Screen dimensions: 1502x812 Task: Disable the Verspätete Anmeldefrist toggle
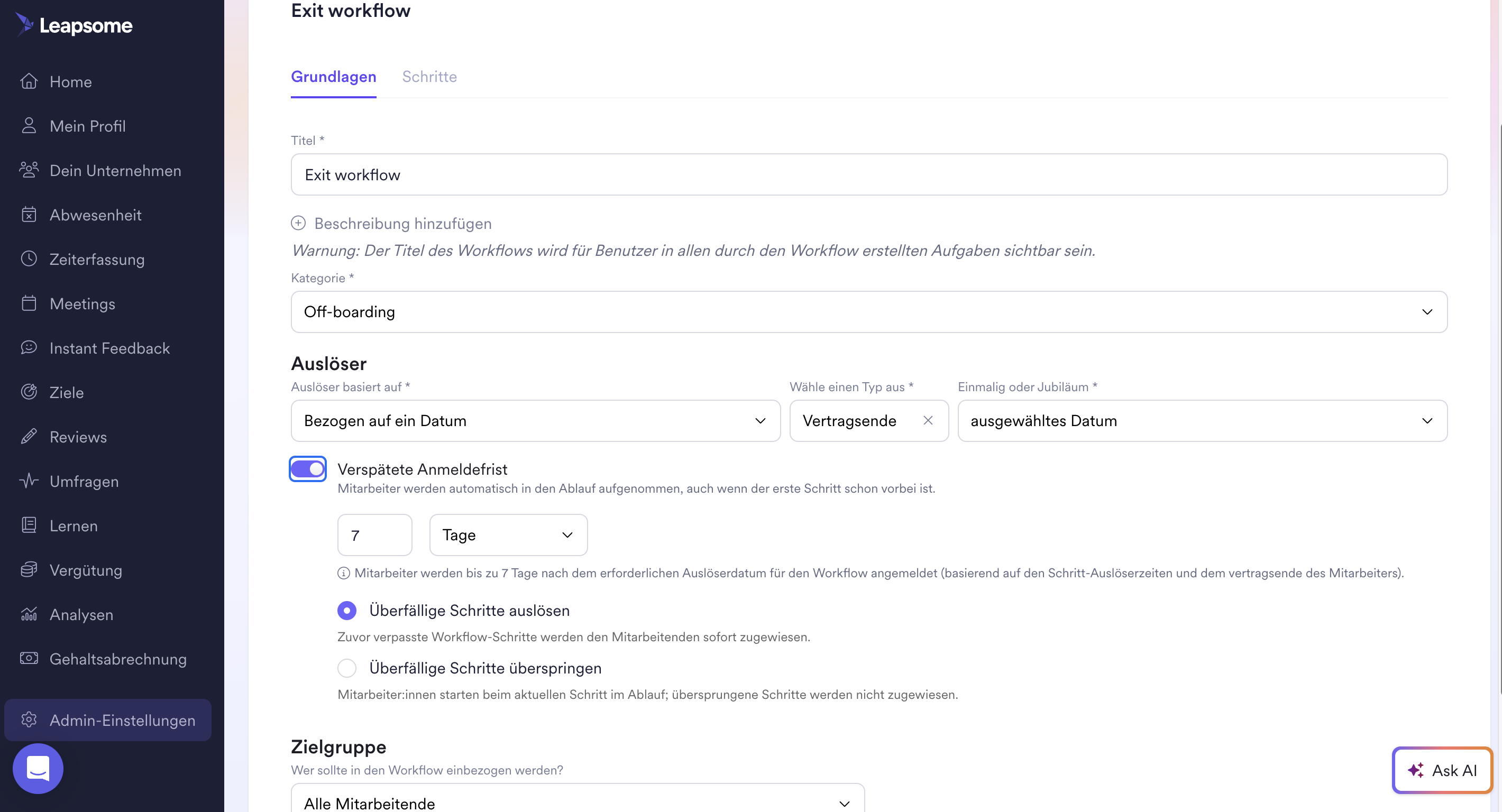(x=307, y=469)
